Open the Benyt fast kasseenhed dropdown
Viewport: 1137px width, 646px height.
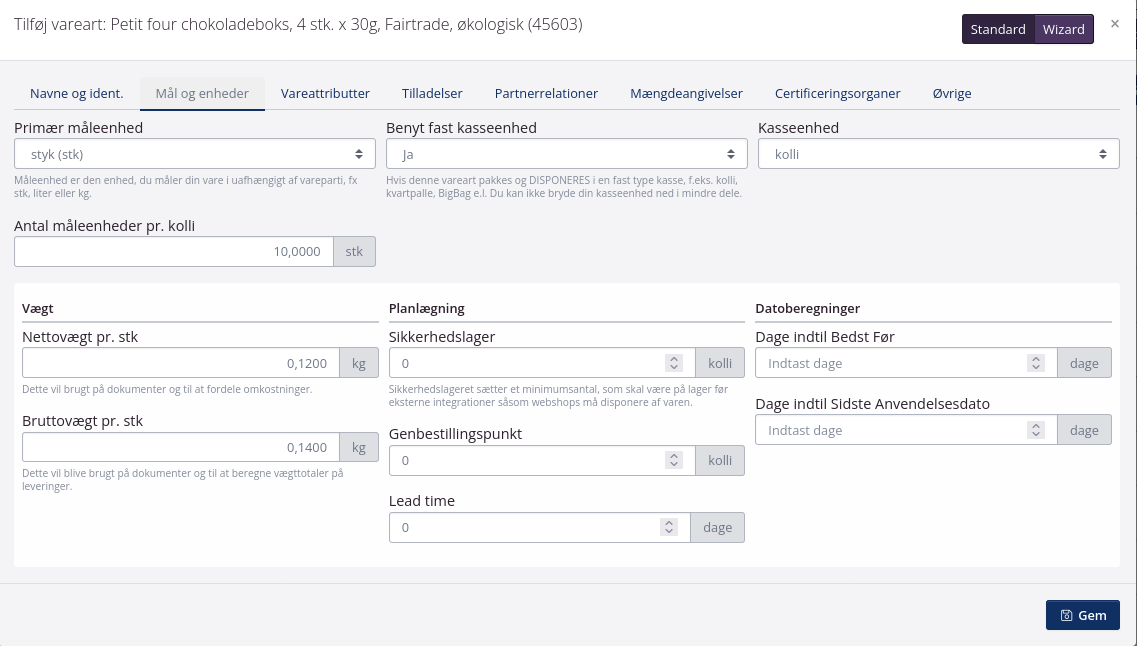click(566, 154)
